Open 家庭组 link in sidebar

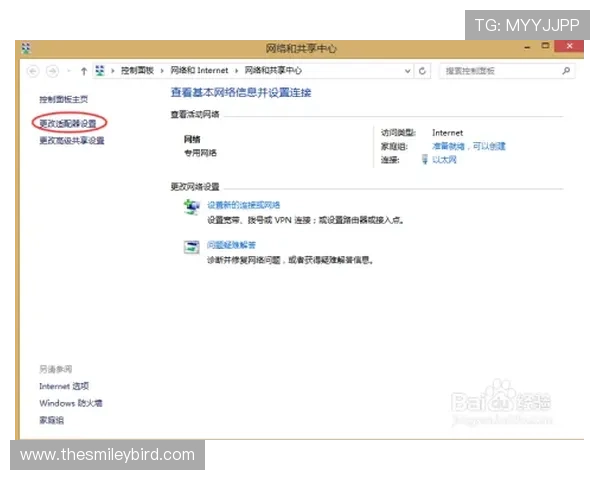click(52, 420)
